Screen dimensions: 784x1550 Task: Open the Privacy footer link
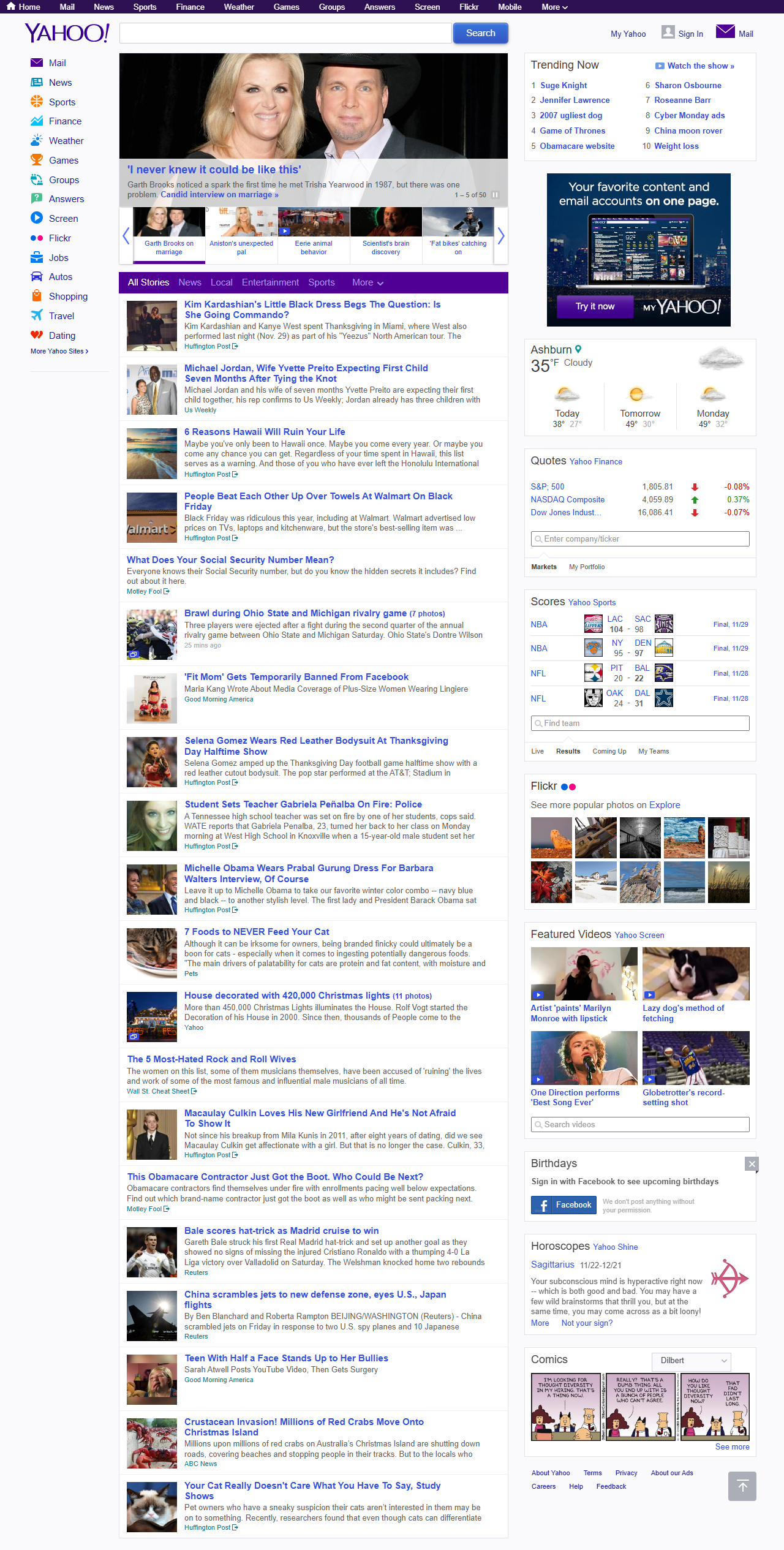(x=626, y=1473)
